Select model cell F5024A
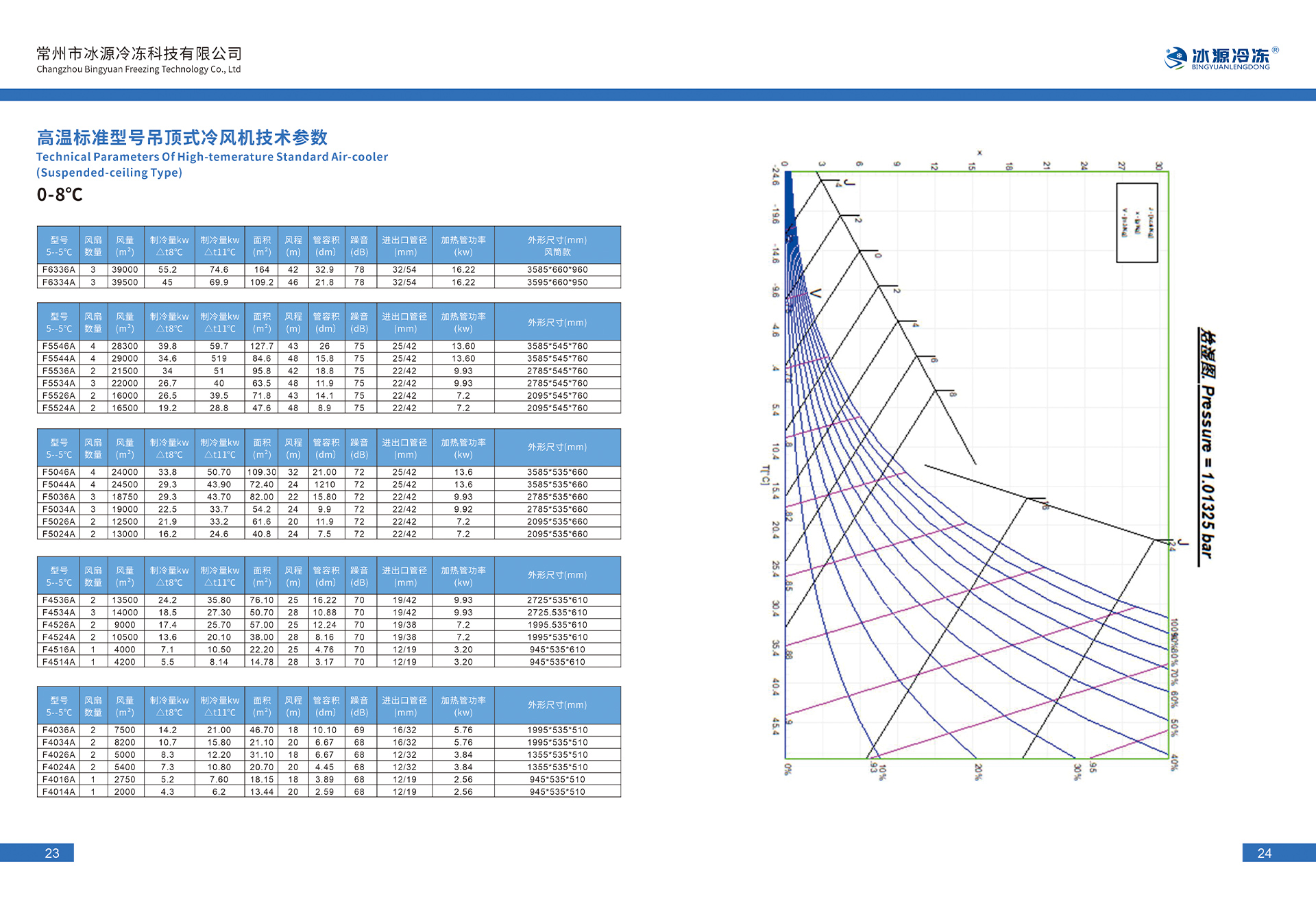 [58, 534]
